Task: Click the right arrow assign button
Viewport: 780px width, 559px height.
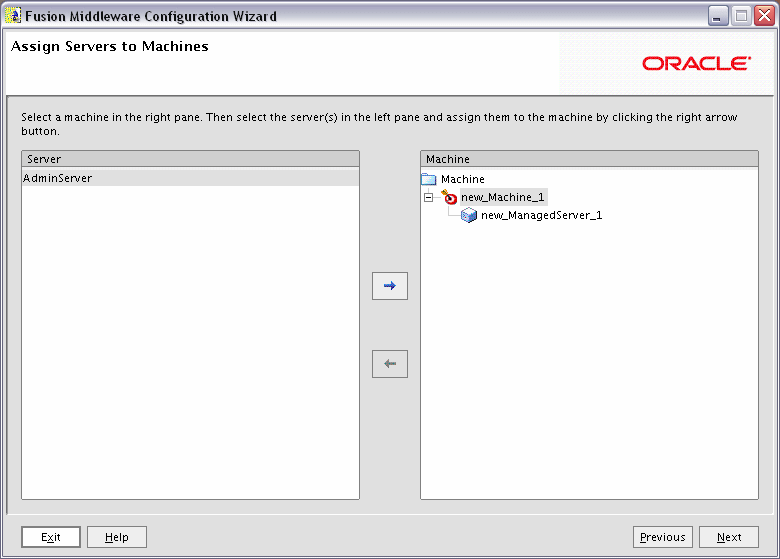Action: click(x=390, y=286)
